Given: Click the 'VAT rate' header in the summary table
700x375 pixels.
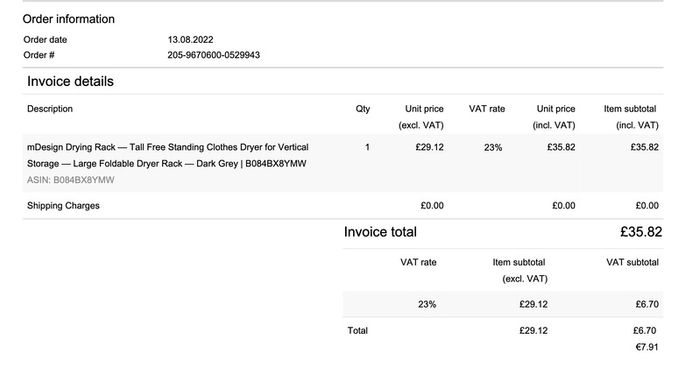Looking at the screenshot, I should (x=418, y=262).
